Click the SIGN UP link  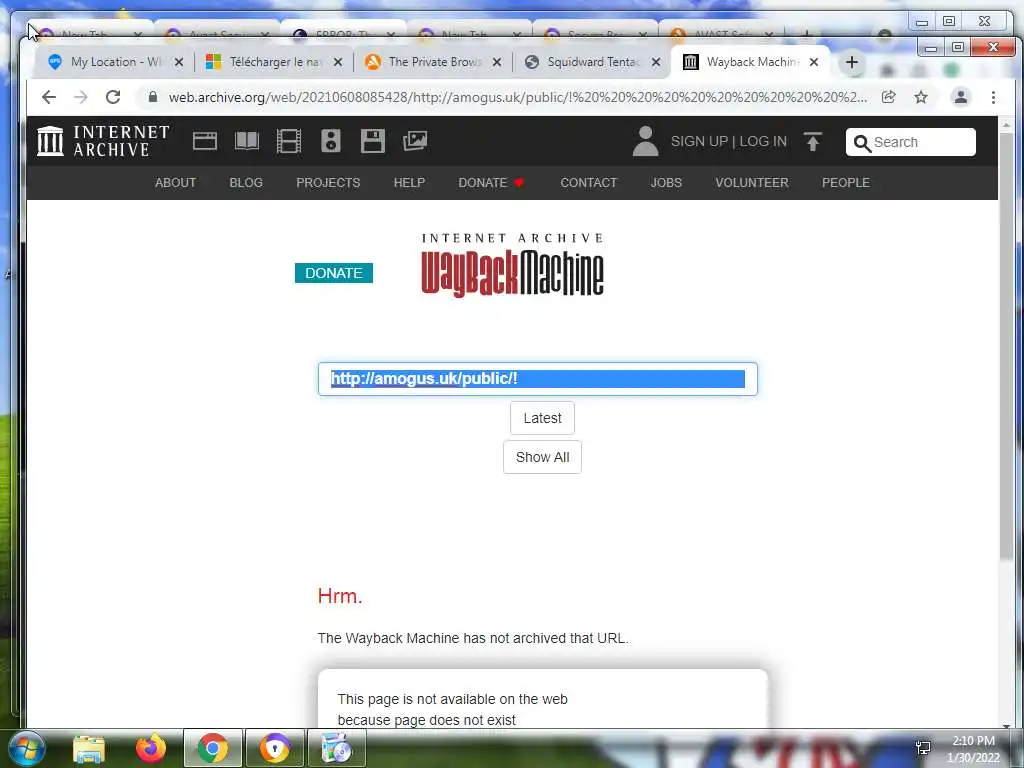699,142
